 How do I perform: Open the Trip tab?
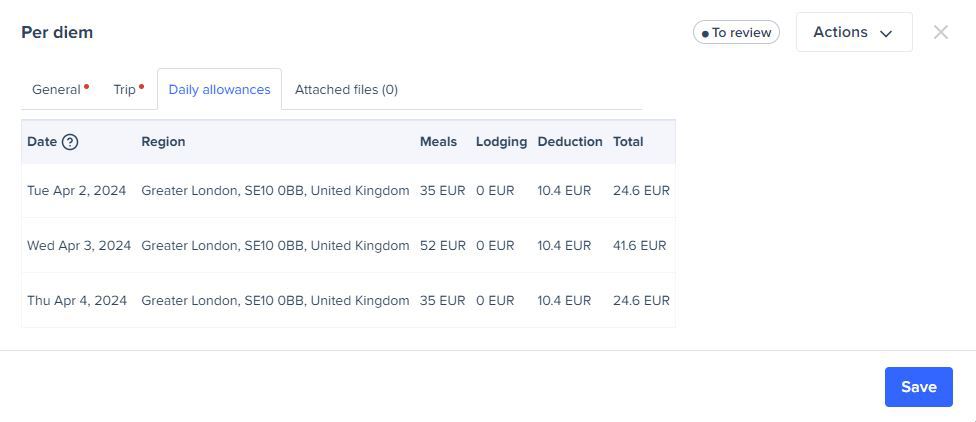coord(125,90)
